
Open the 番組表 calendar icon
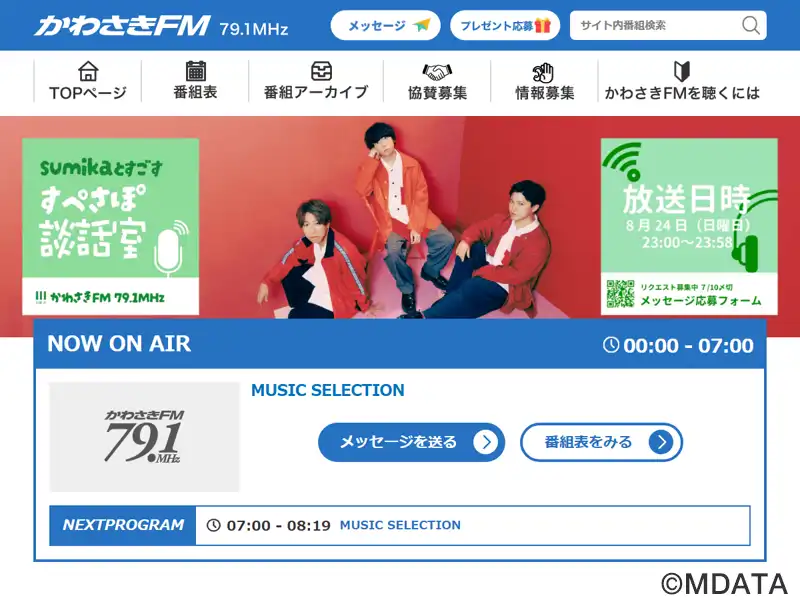point(195,71)
